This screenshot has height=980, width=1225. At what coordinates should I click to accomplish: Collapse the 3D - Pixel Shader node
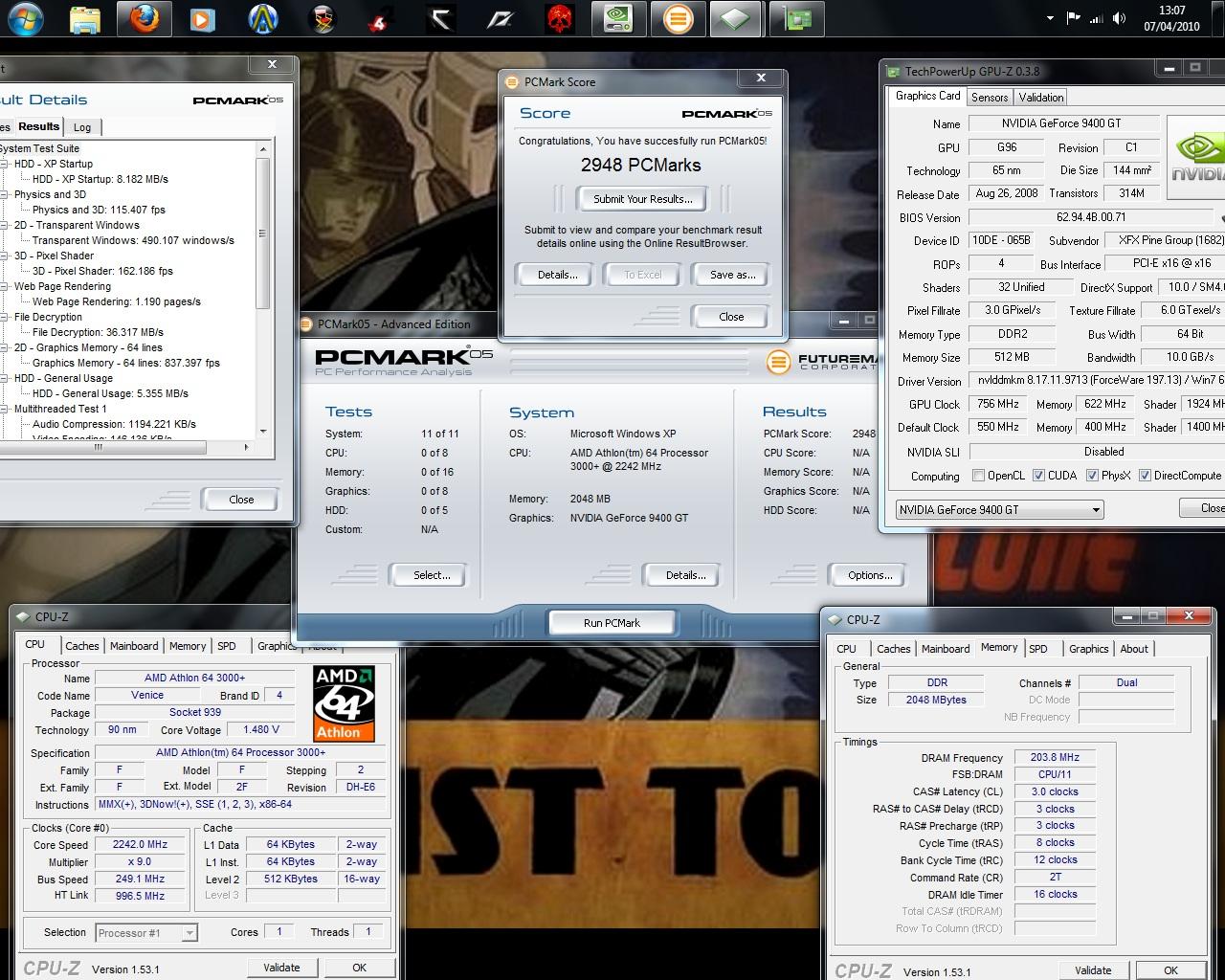(4, 256)
